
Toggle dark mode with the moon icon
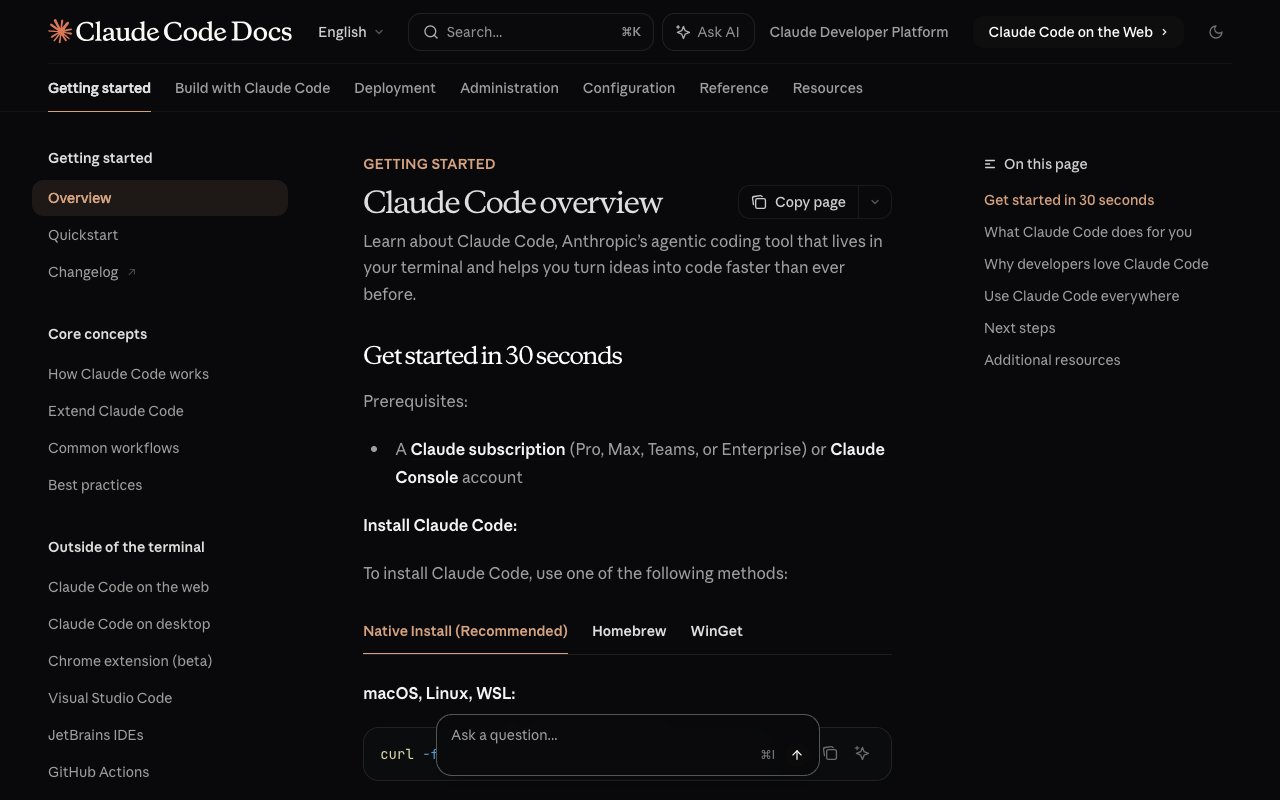tap(1216, 32)
